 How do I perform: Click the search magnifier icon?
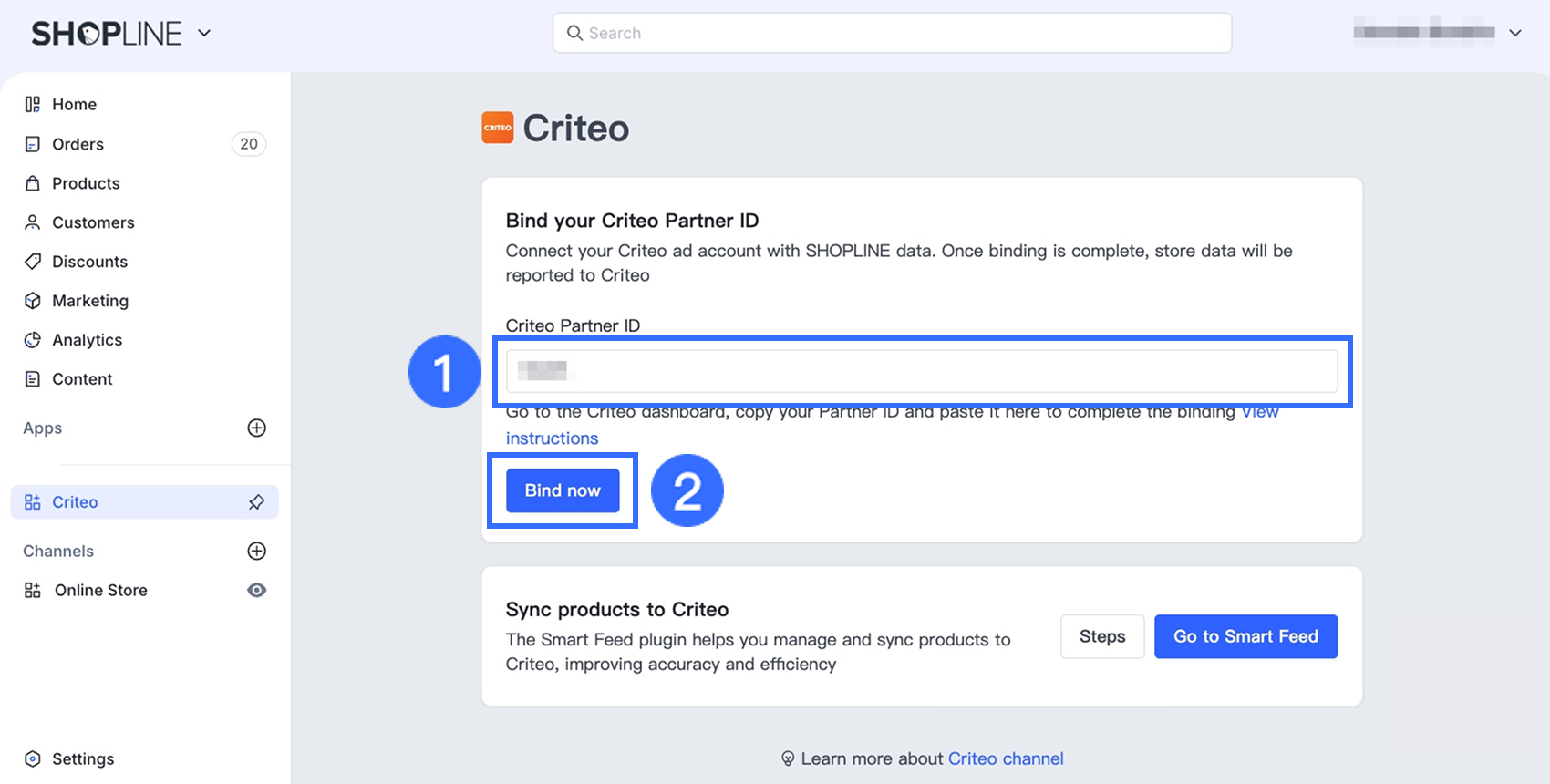pos(574,34)
